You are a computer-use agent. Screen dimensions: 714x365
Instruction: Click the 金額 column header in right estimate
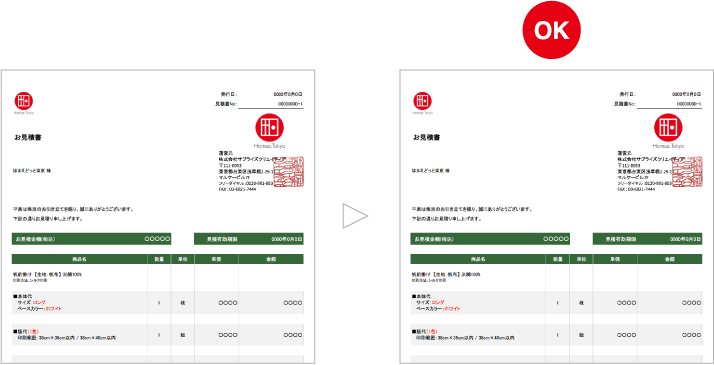670,259
